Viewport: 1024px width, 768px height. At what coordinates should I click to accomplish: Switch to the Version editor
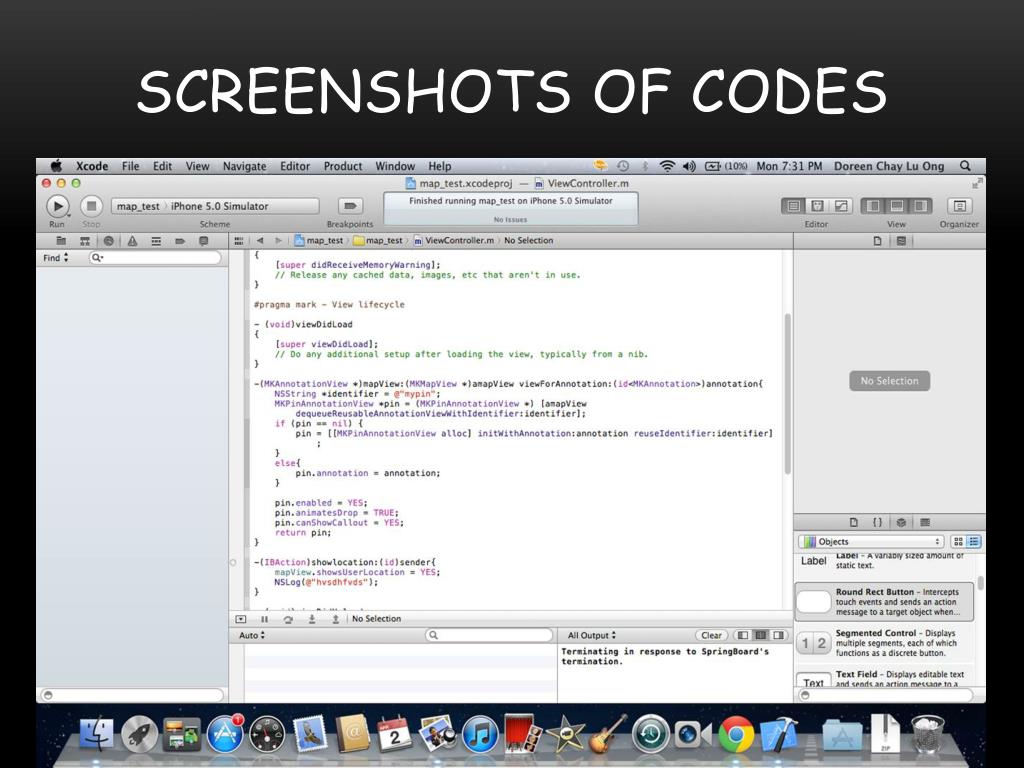841,206
